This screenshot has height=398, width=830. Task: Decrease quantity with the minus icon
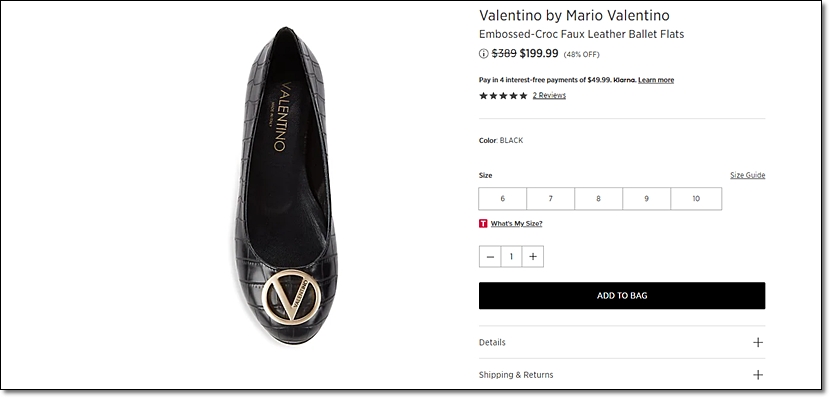(x=490, y=257)
